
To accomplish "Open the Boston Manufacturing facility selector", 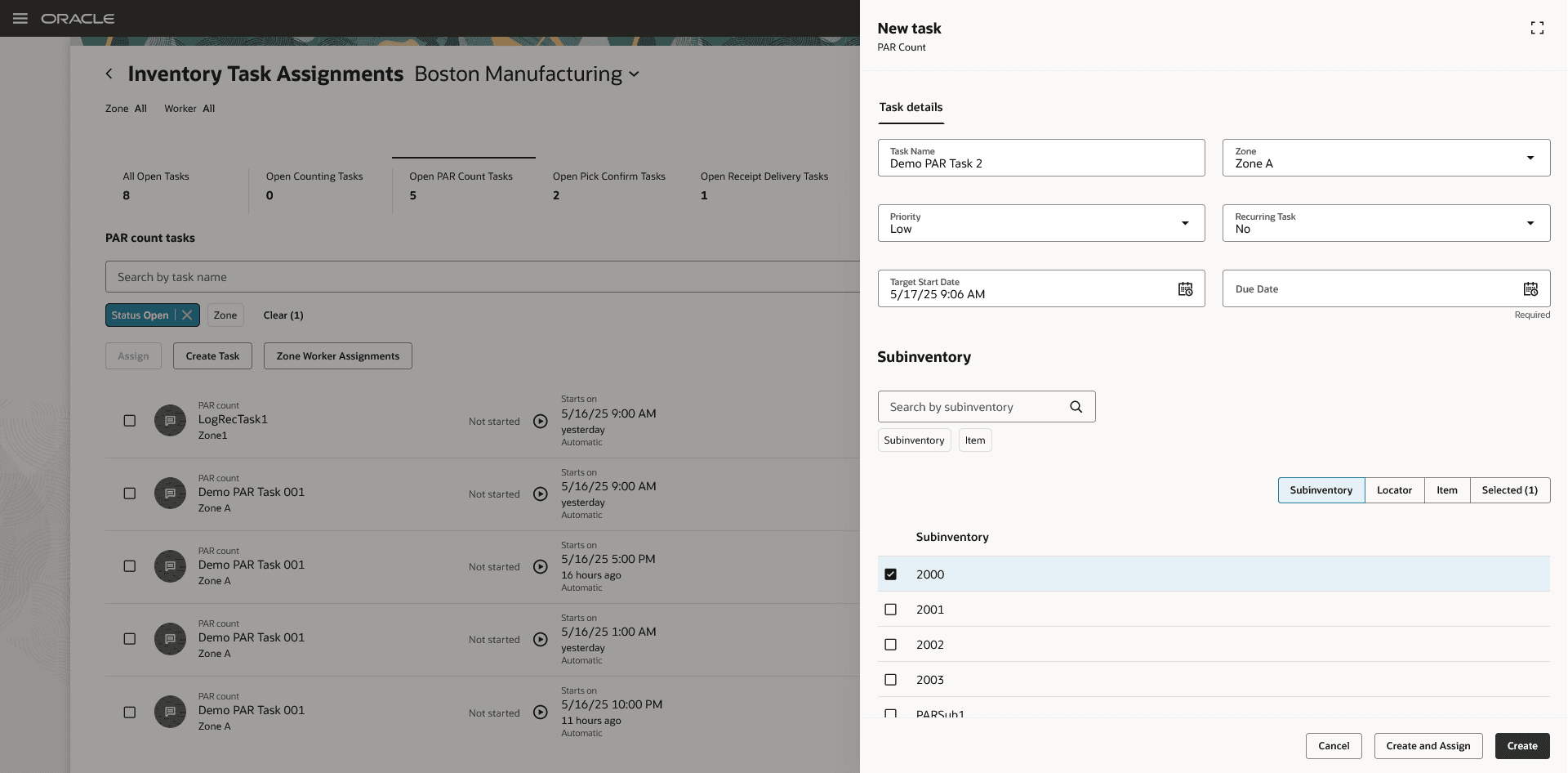I will pyautogui.click(x=635, y=74).
